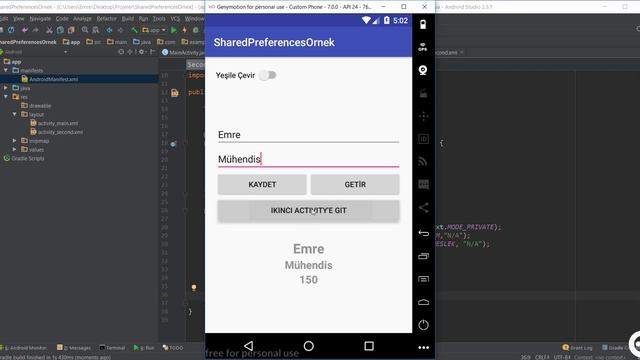The width and height of the screenshot is (640, 360).
Task: Tap Android overview square button
Action: pos(369,346)
